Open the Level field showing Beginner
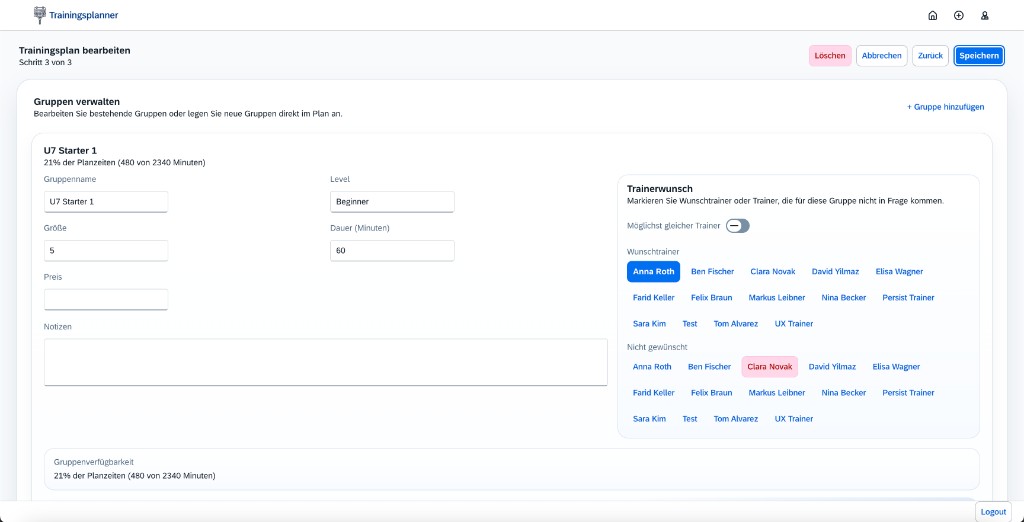1024x522 pixels. 392,202
